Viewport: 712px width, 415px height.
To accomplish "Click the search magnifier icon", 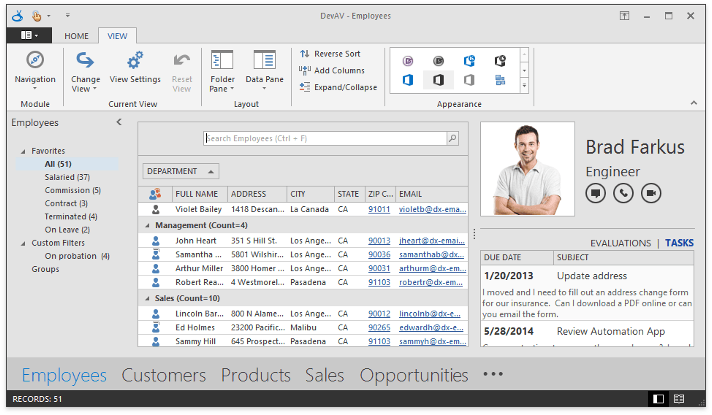I will point(452,138).
